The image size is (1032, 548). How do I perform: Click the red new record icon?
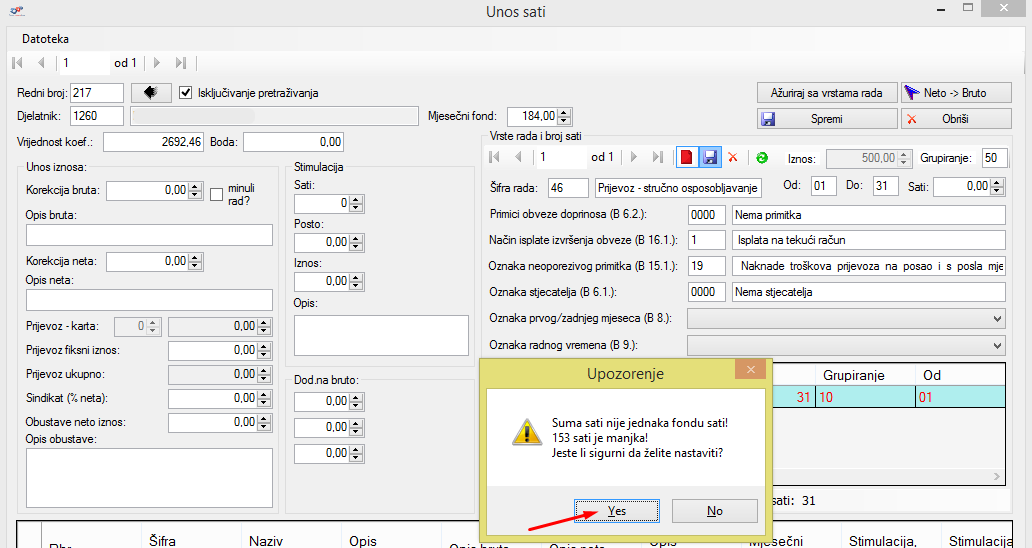(687, 158)
